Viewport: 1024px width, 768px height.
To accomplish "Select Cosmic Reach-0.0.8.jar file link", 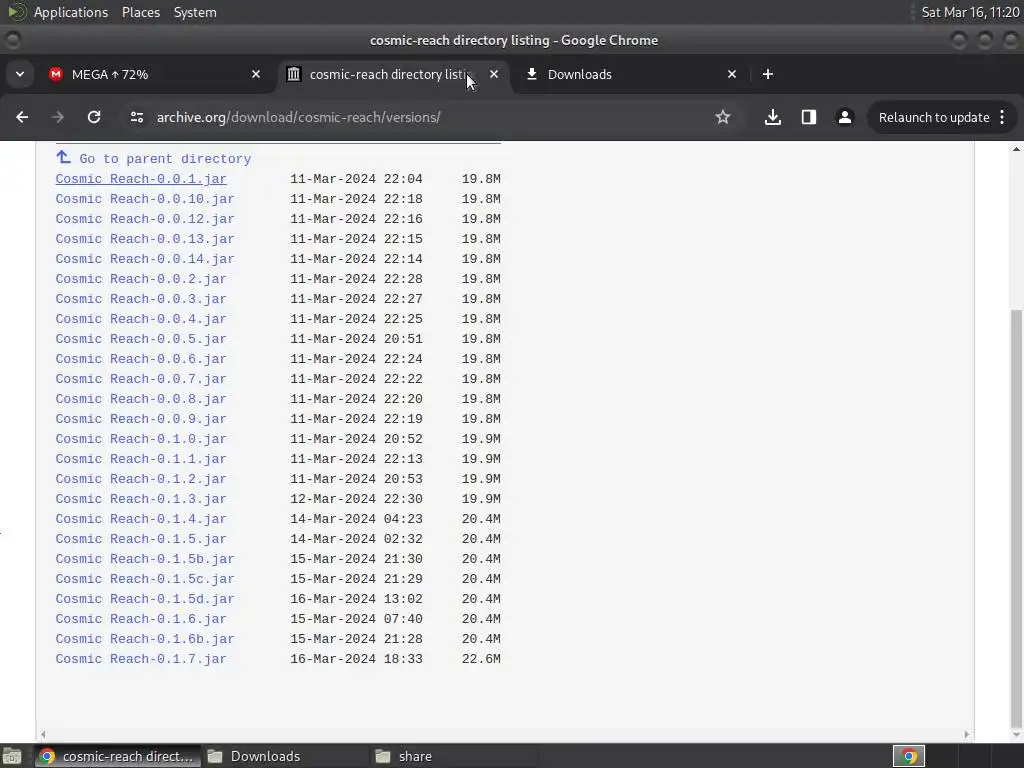I will point(141,399).
